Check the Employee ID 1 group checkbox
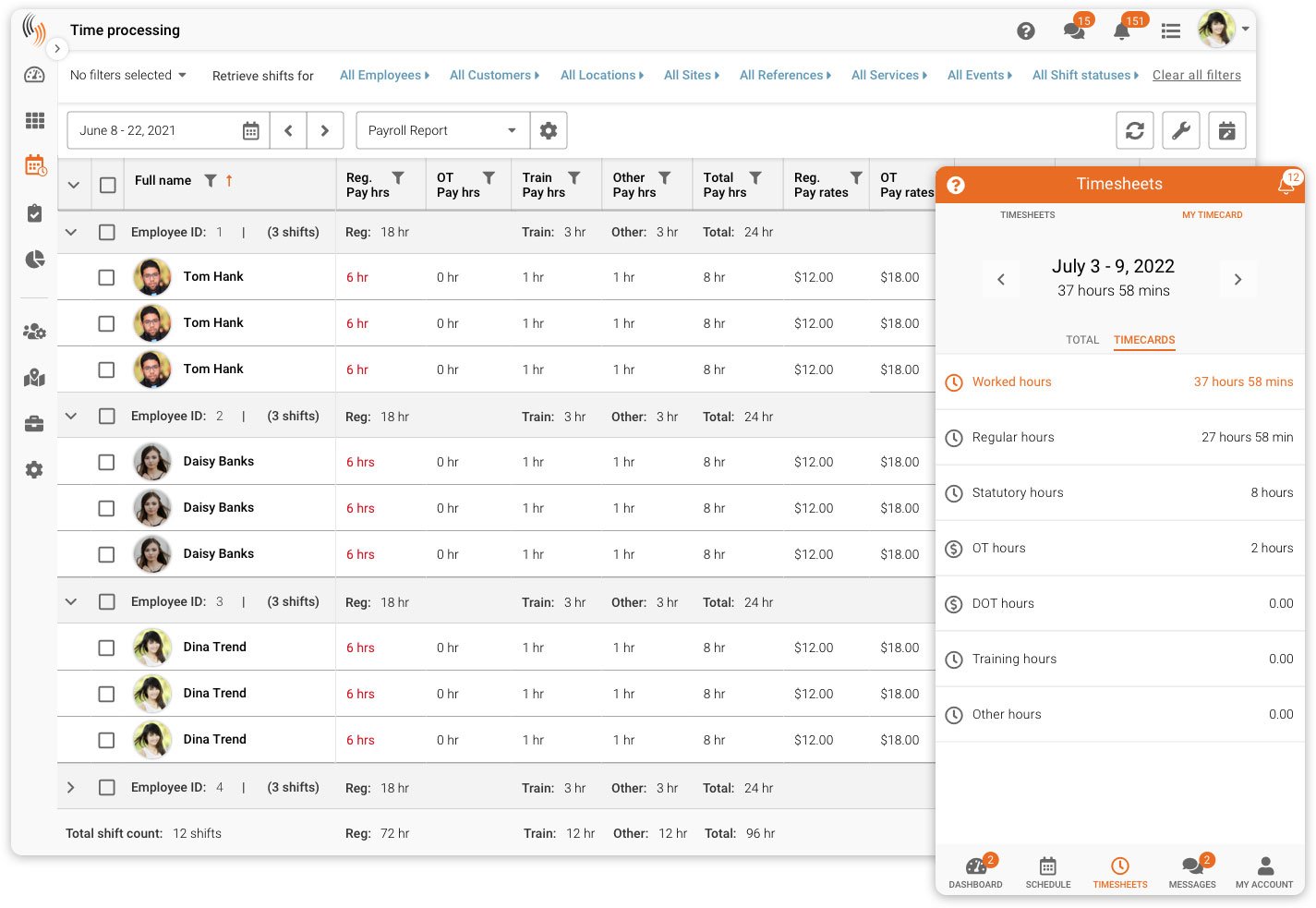1316x908 pixels. click(x=107, y=233)
